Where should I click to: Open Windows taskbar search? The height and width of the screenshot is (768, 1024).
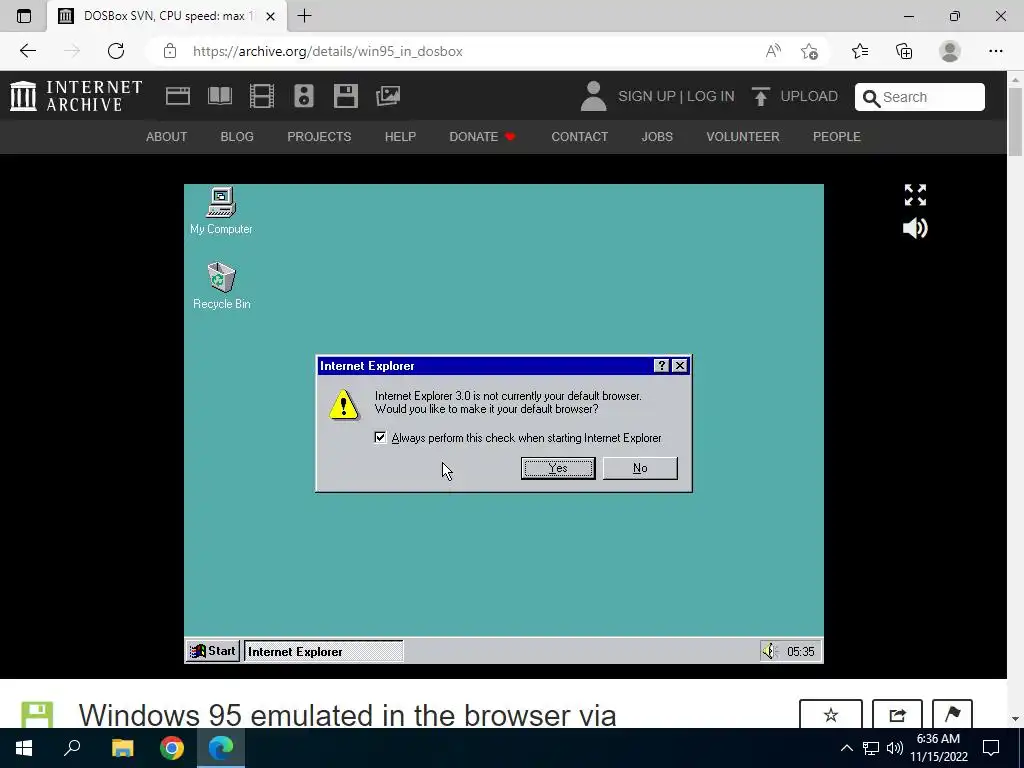72,748
